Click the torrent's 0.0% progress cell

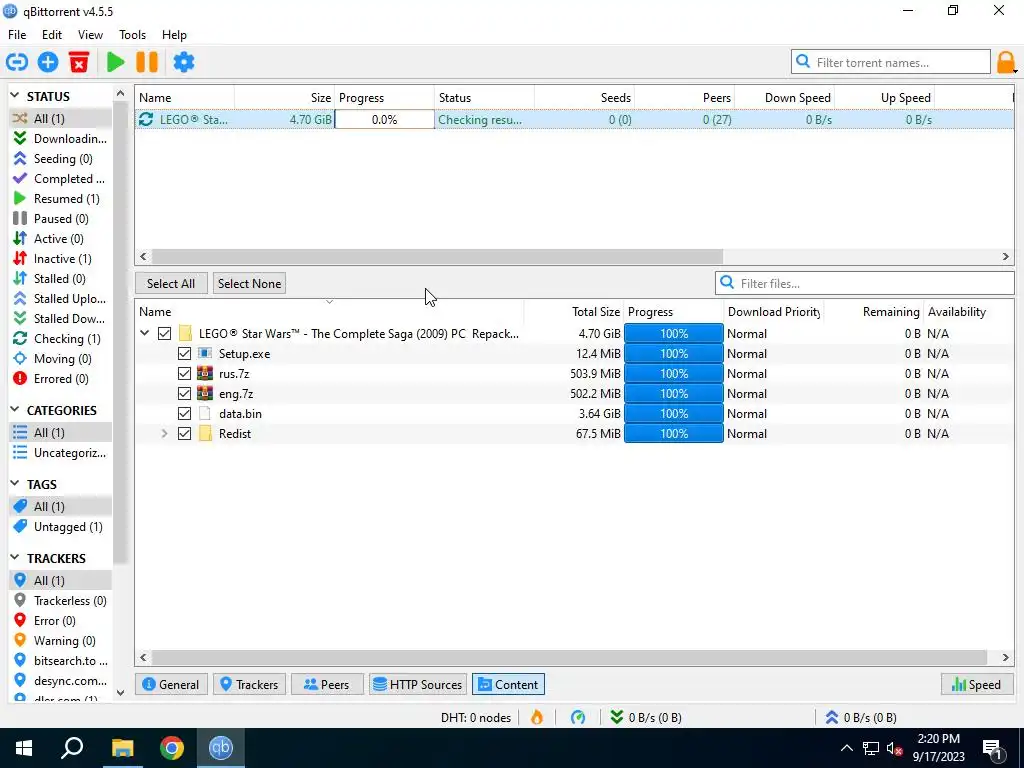(384, 120)
